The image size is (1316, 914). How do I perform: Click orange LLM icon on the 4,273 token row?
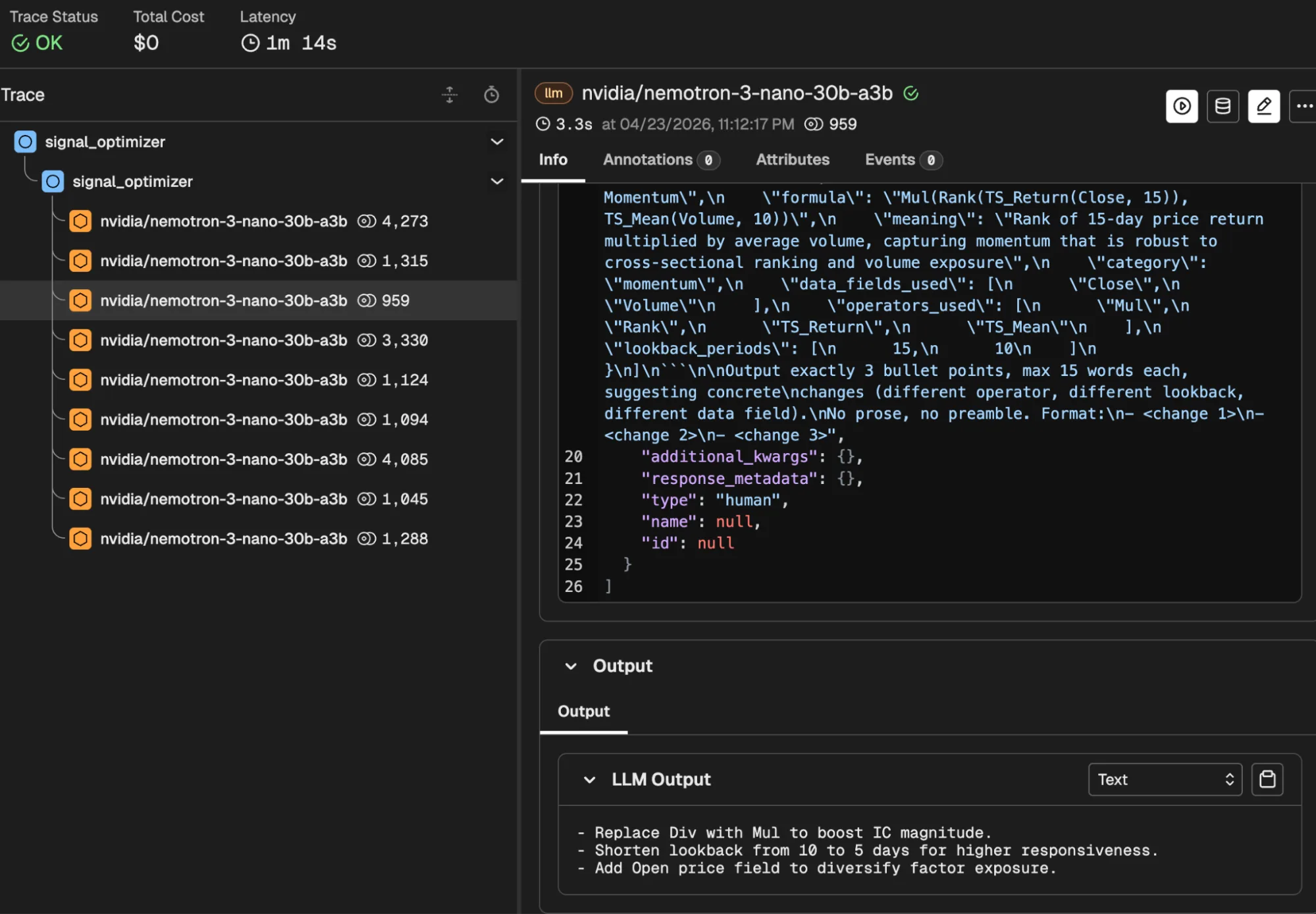tap(80, 221)
